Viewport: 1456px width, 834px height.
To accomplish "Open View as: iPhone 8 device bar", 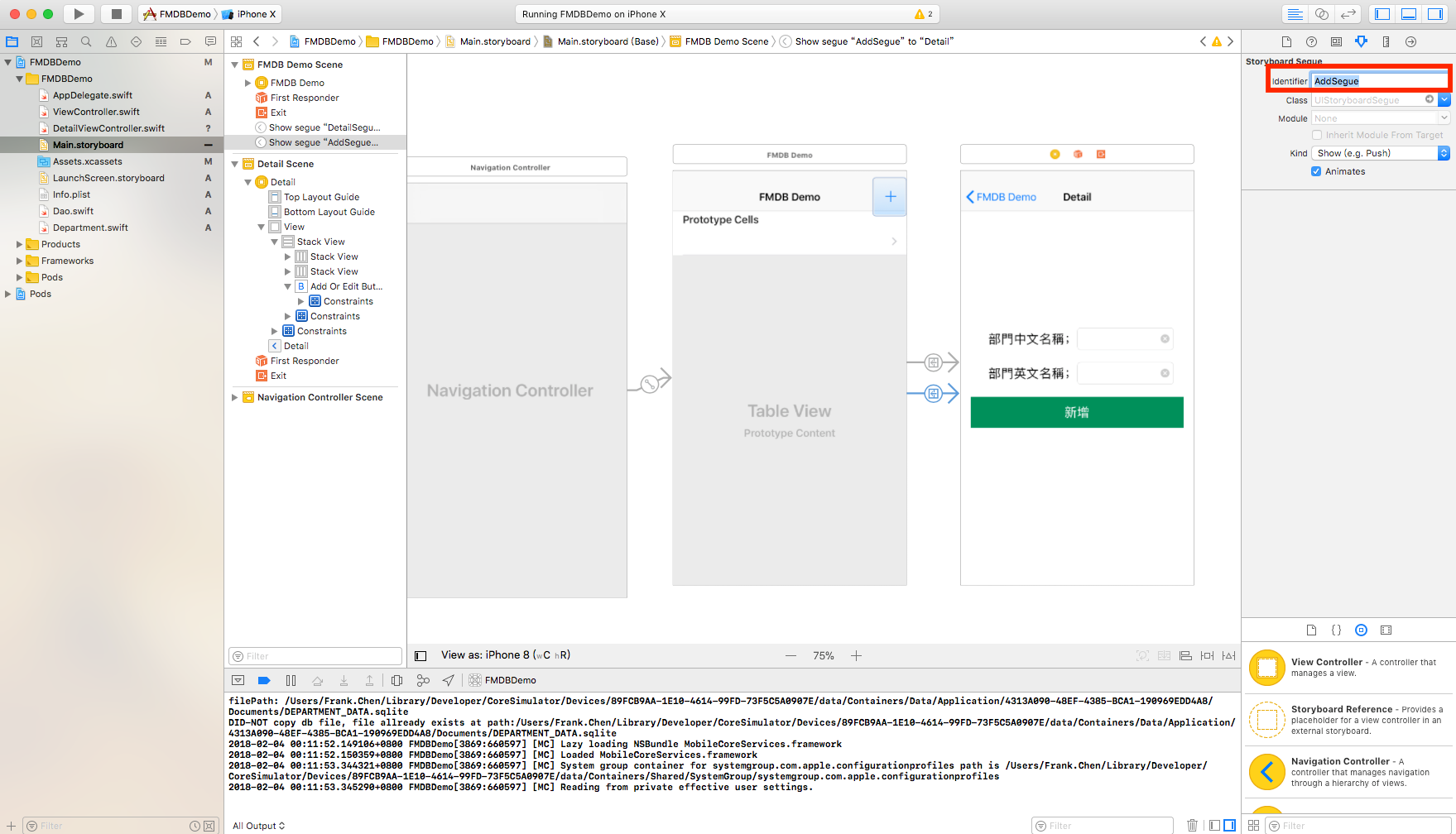I will [506, 655].
